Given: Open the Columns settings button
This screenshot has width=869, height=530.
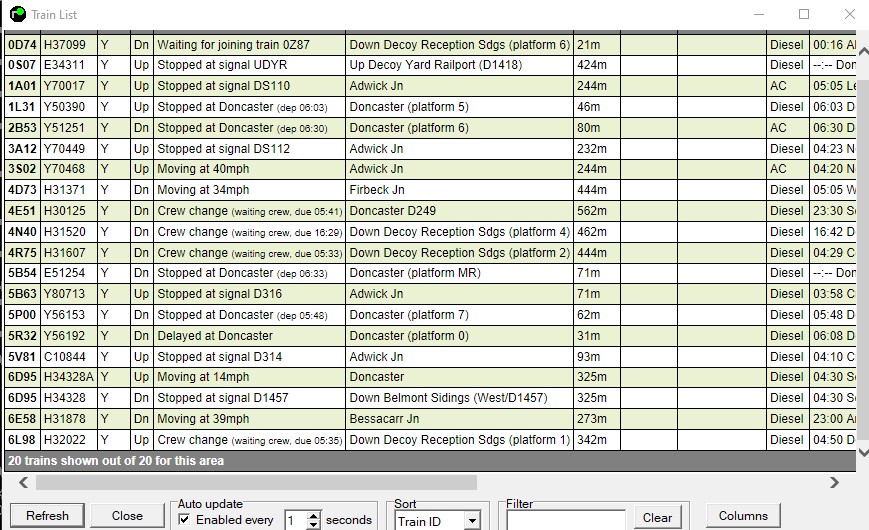Looking at the screenshot, I should pos(743,516).
